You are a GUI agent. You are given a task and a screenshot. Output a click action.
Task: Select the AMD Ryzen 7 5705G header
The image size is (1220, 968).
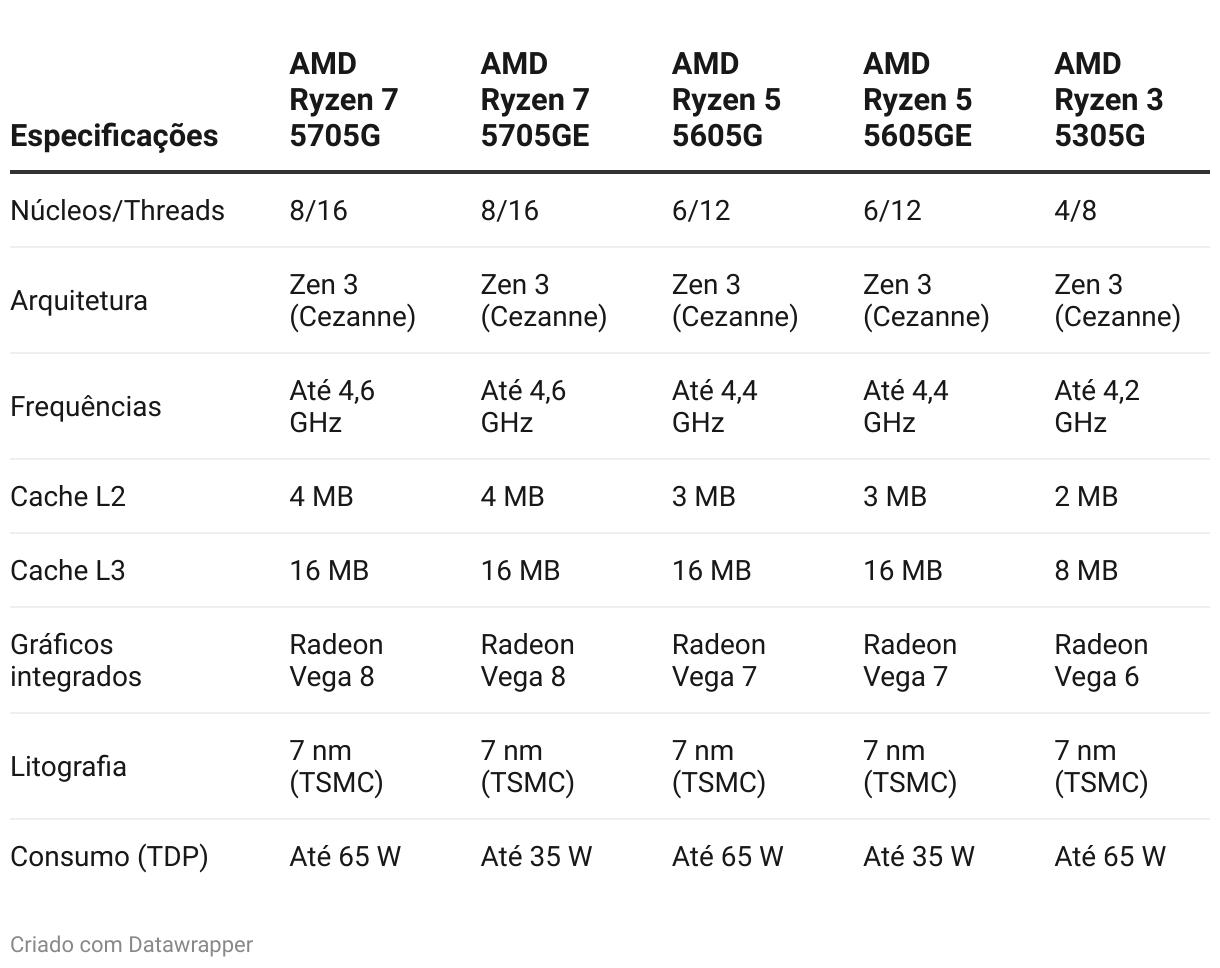click(344, 99)
